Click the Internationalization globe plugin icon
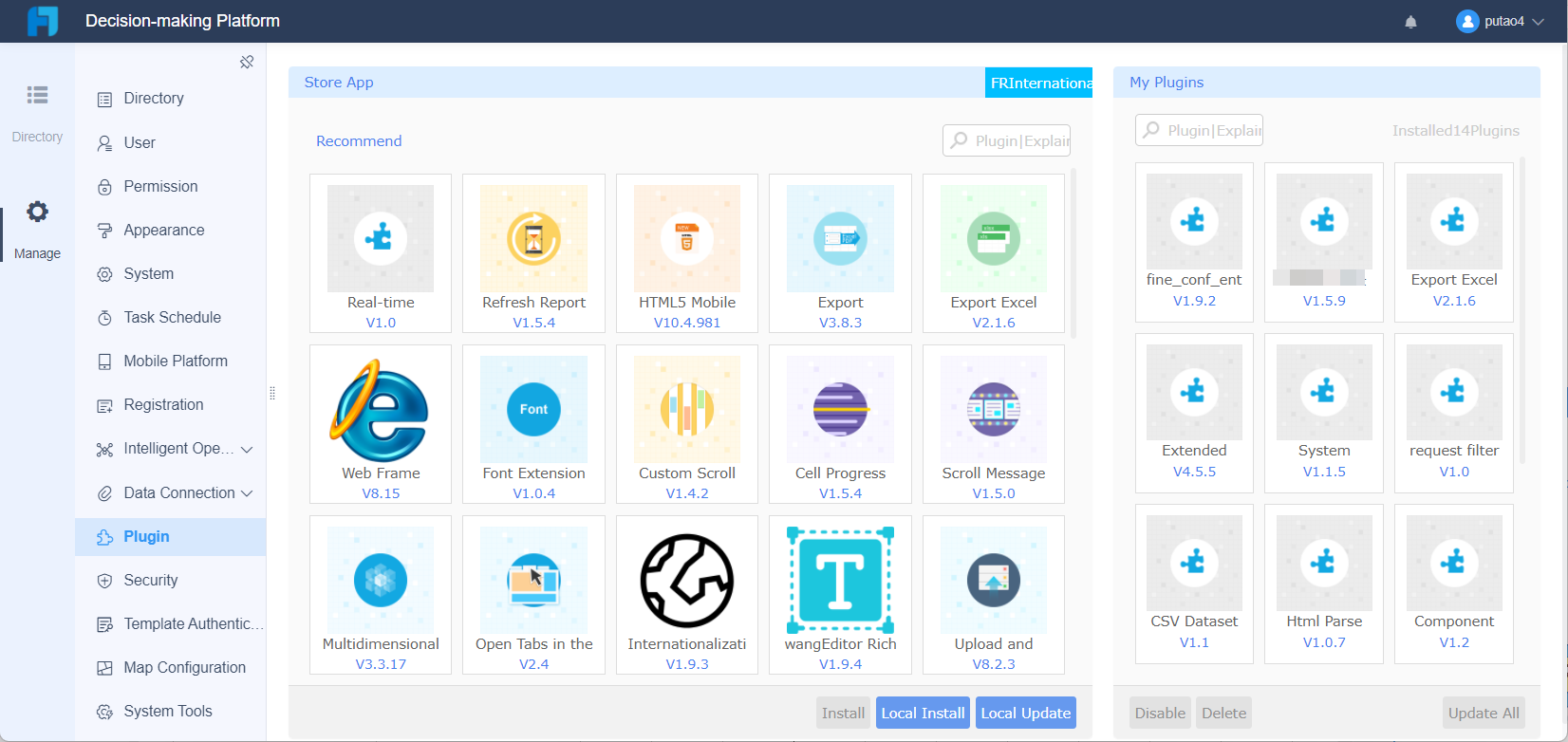 (687, 580)
